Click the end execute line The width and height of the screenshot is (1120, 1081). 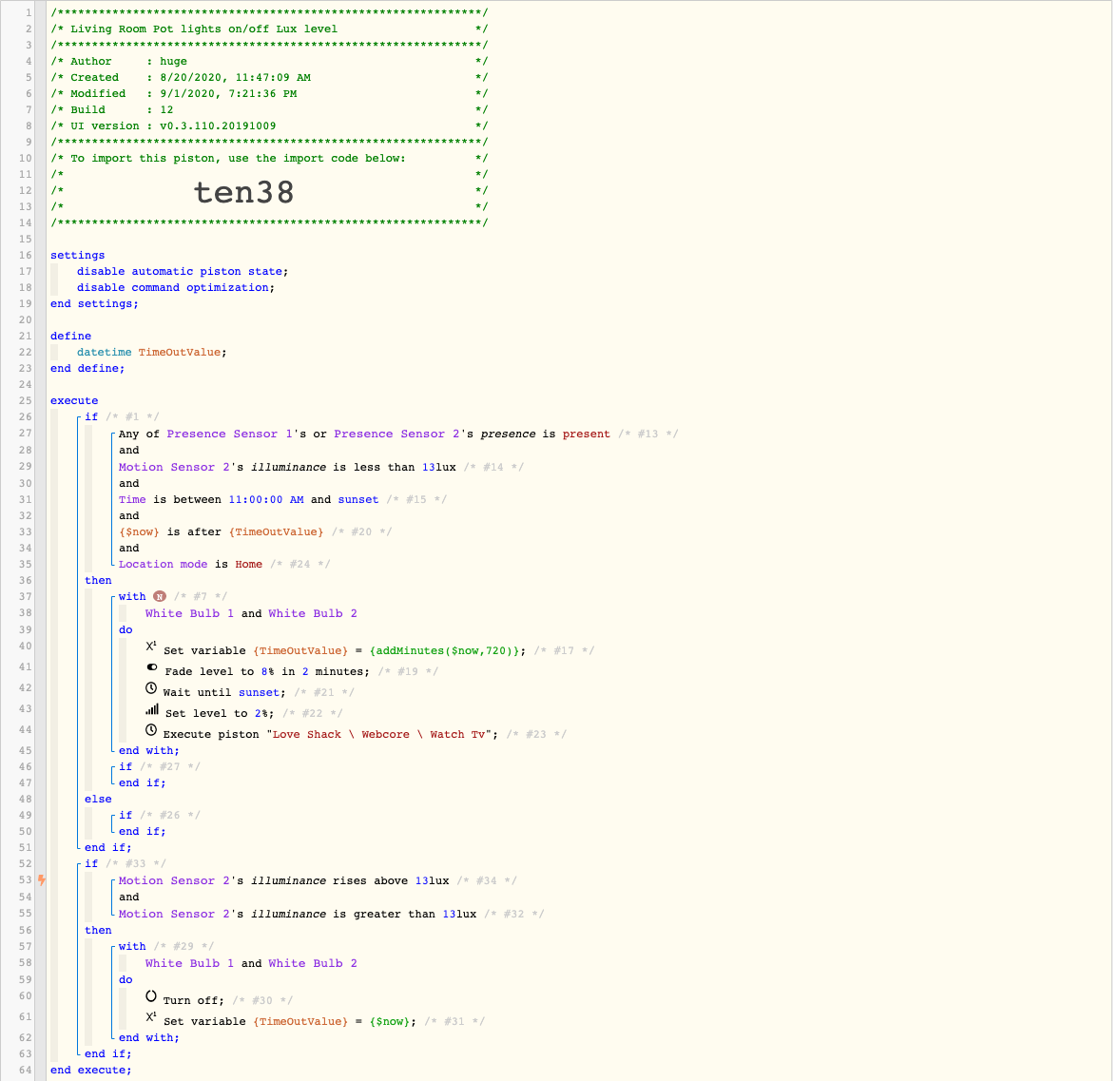point(90,1071)
